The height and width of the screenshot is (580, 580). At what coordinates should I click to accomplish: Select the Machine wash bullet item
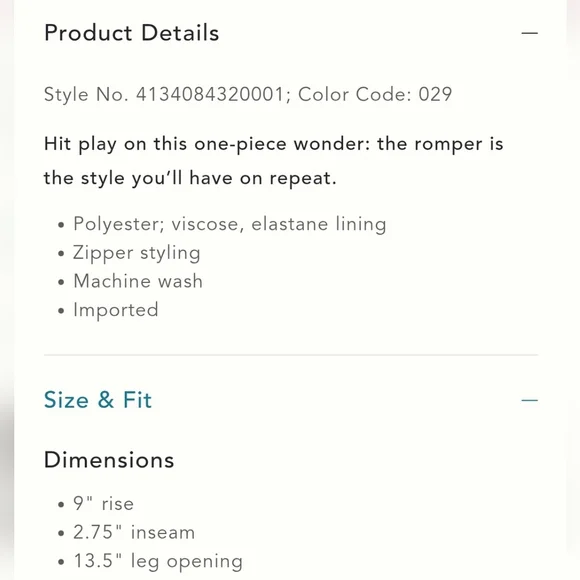[138, 281]
